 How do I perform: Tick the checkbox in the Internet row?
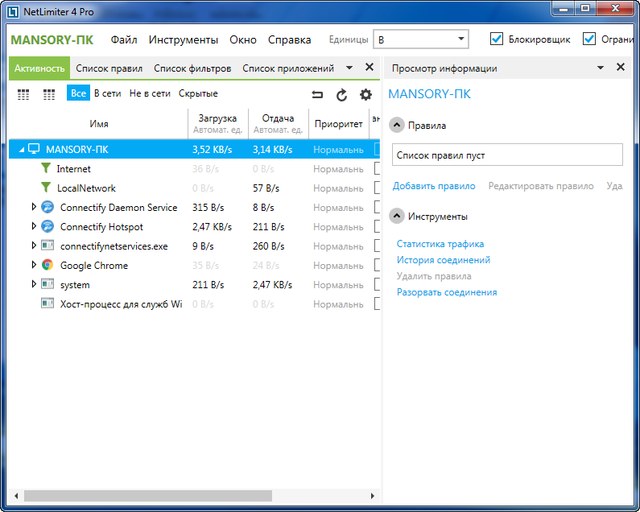pyautogui.click(x=377, y=169)
